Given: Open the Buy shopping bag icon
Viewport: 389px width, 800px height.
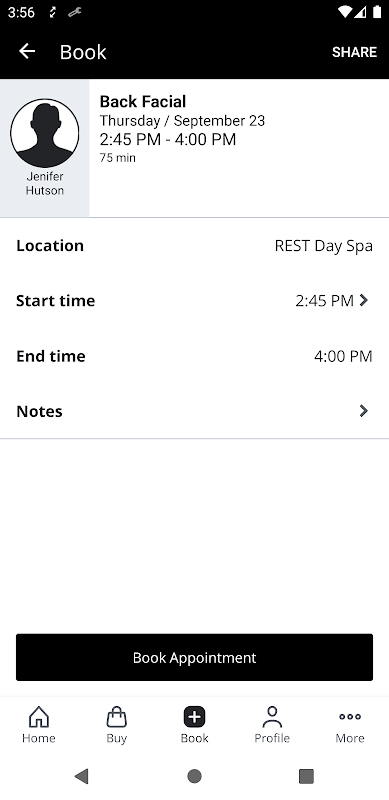Looking at the screenshot, I should point(116,717).
